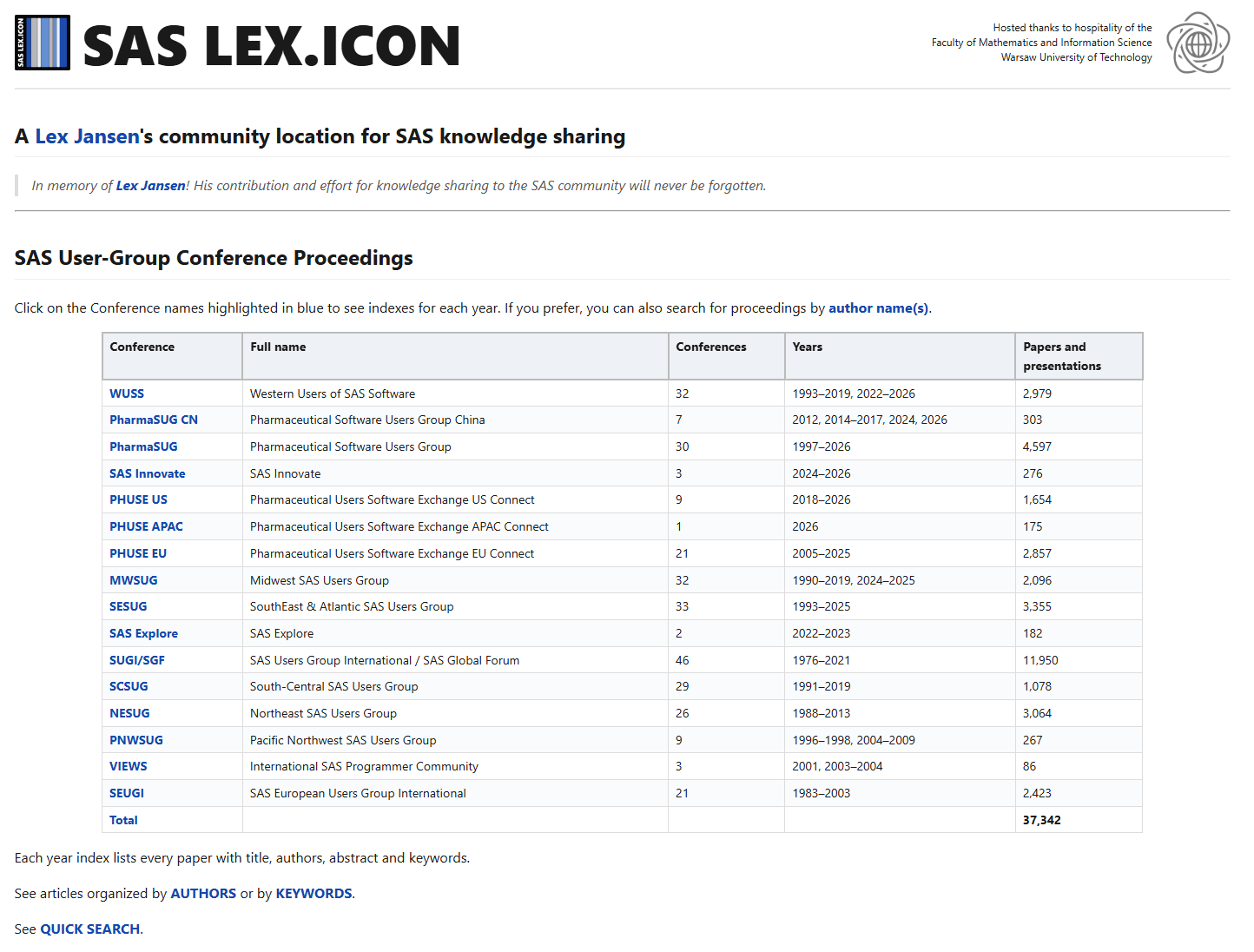
Task: Open the NESUG conference index
Action: pyautogui.click(x=129, y=713)
